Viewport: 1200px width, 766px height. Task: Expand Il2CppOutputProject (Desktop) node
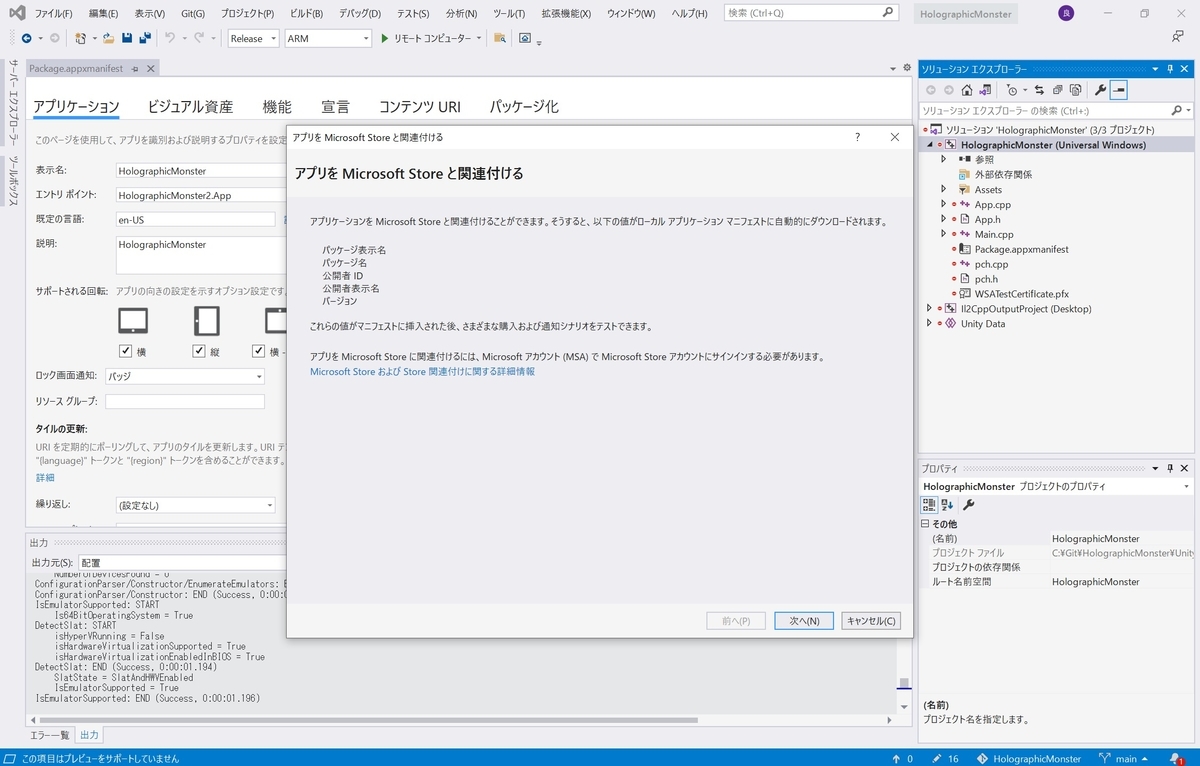929,308
